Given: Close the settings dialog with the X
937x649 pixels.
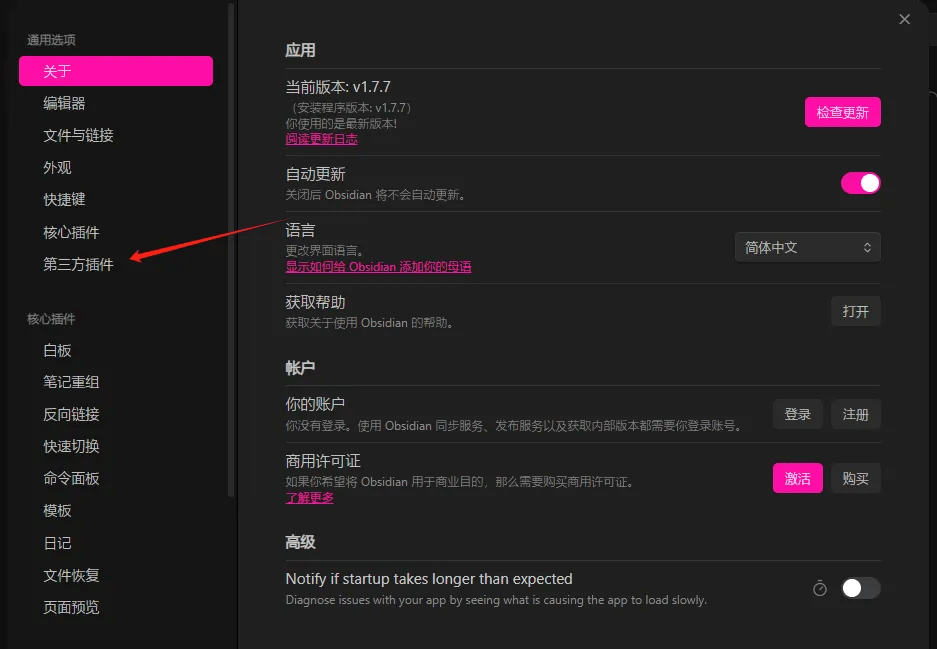Looking at the screenshot, I should [x=904, y=19].
